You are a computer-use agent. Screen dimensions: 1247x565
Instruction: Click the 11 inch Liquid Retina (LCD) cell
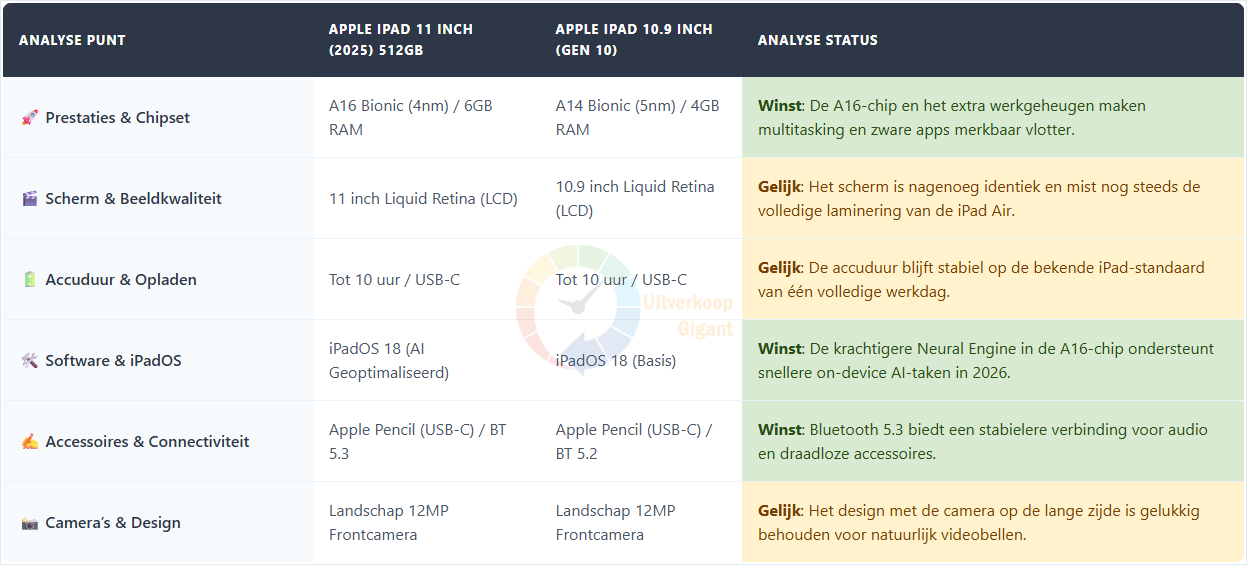tap(423, 199)
